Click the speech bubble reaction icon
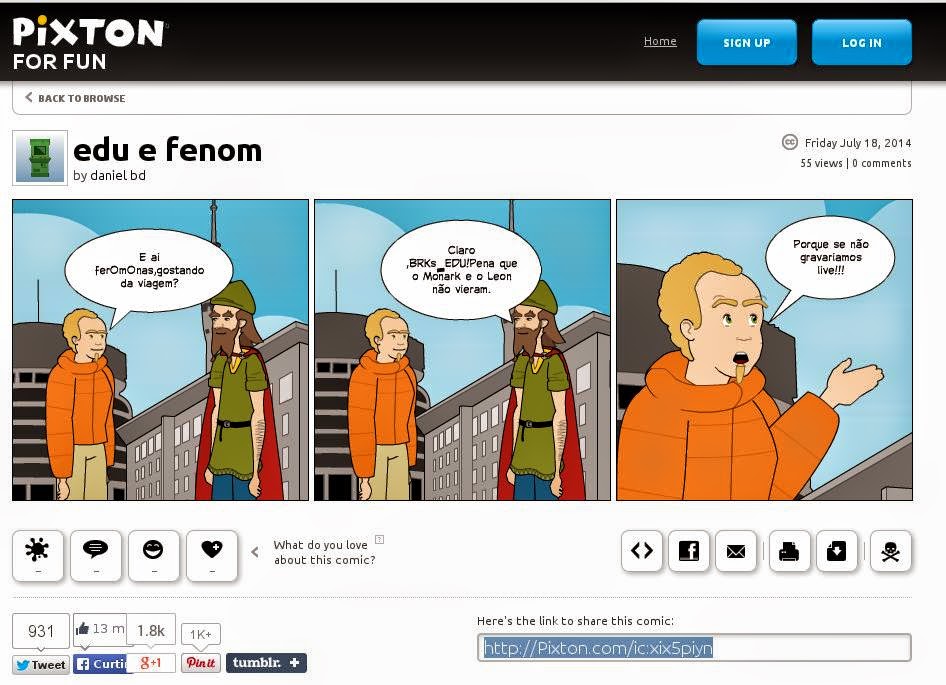This screenshot has width=946, height=685. click(x=95, y=556)
